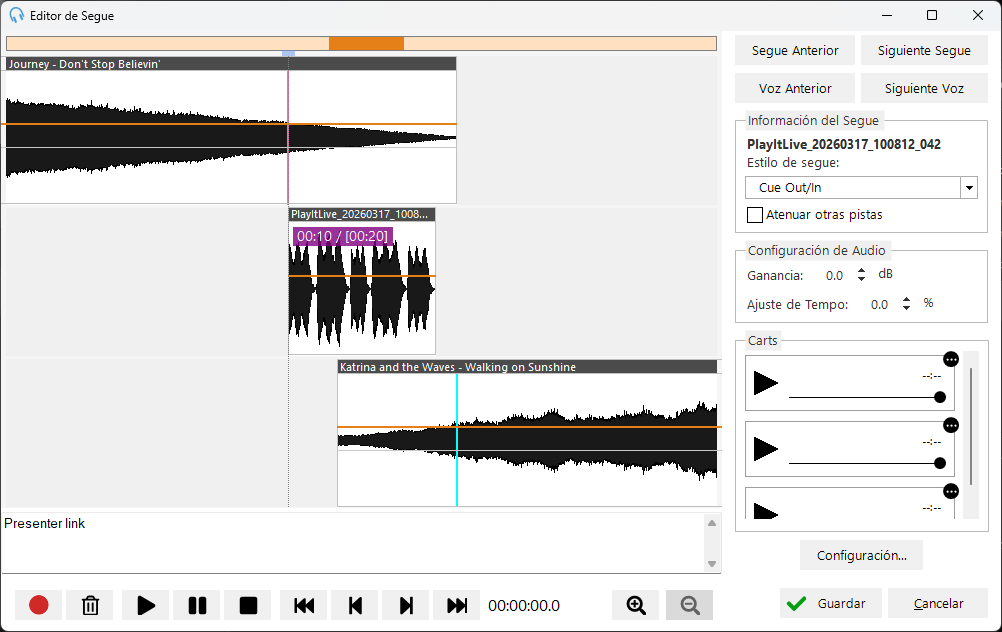Click the orange region in overview bar

pyautogui.click(x=366, y=43)
